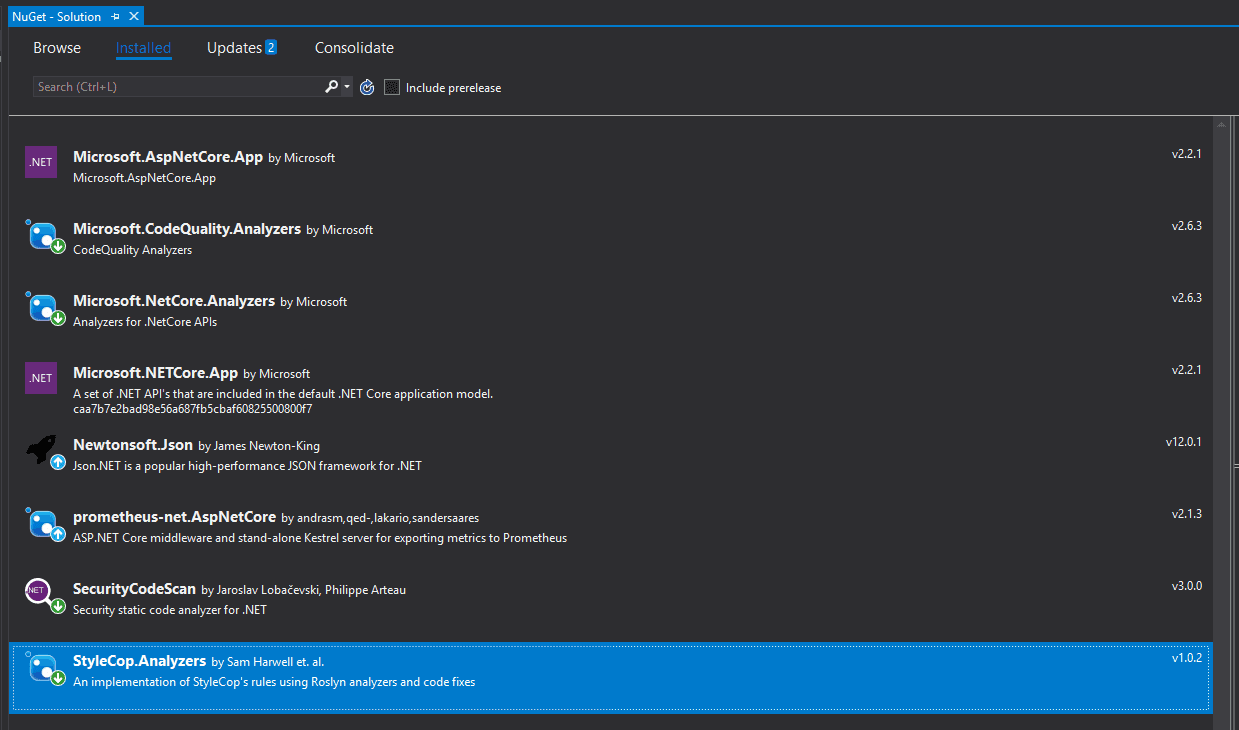
Task: Refresh the package list
Action: click(367, 87)
